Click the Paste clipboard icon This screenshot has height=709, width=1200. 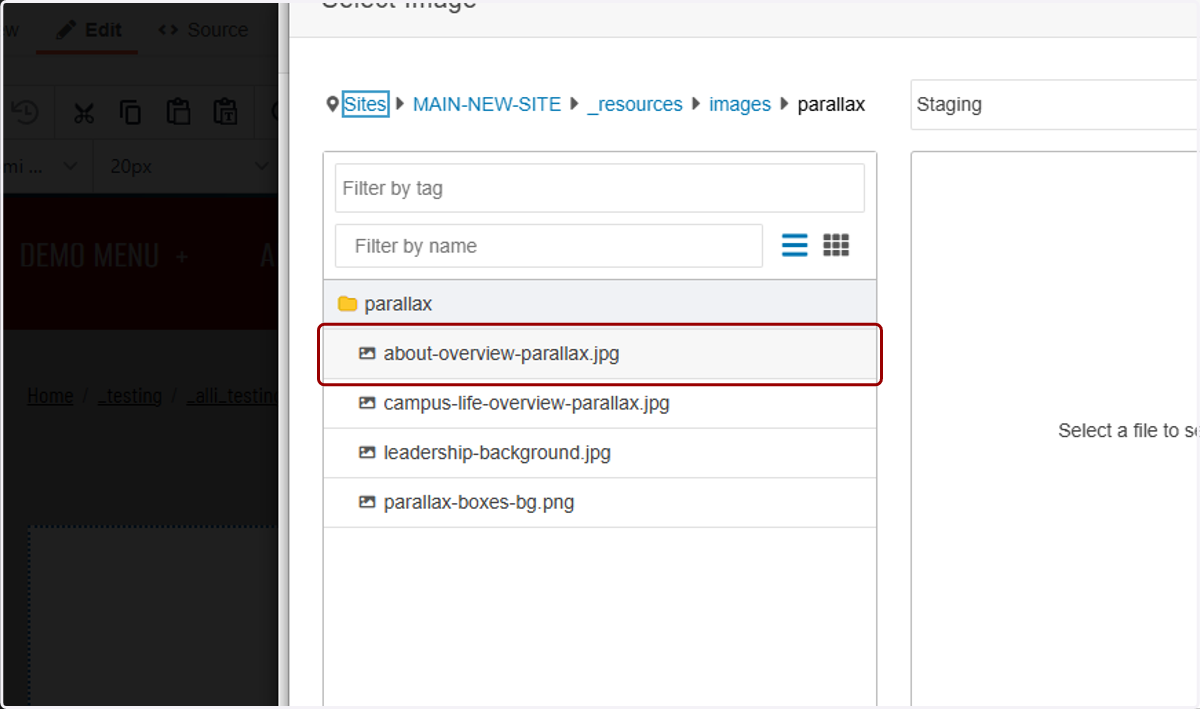coord(178,112)
